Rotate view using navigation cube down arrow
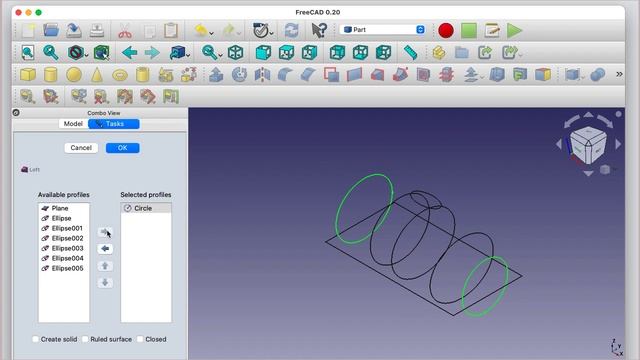 [588, 173]
